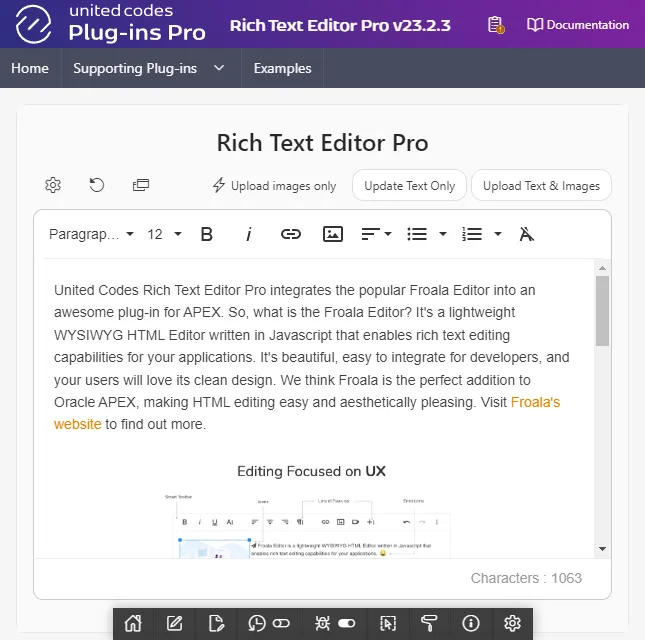The image size is (645, 640).
Task: Click the Insert Image icon
Action: click(333, 234)
